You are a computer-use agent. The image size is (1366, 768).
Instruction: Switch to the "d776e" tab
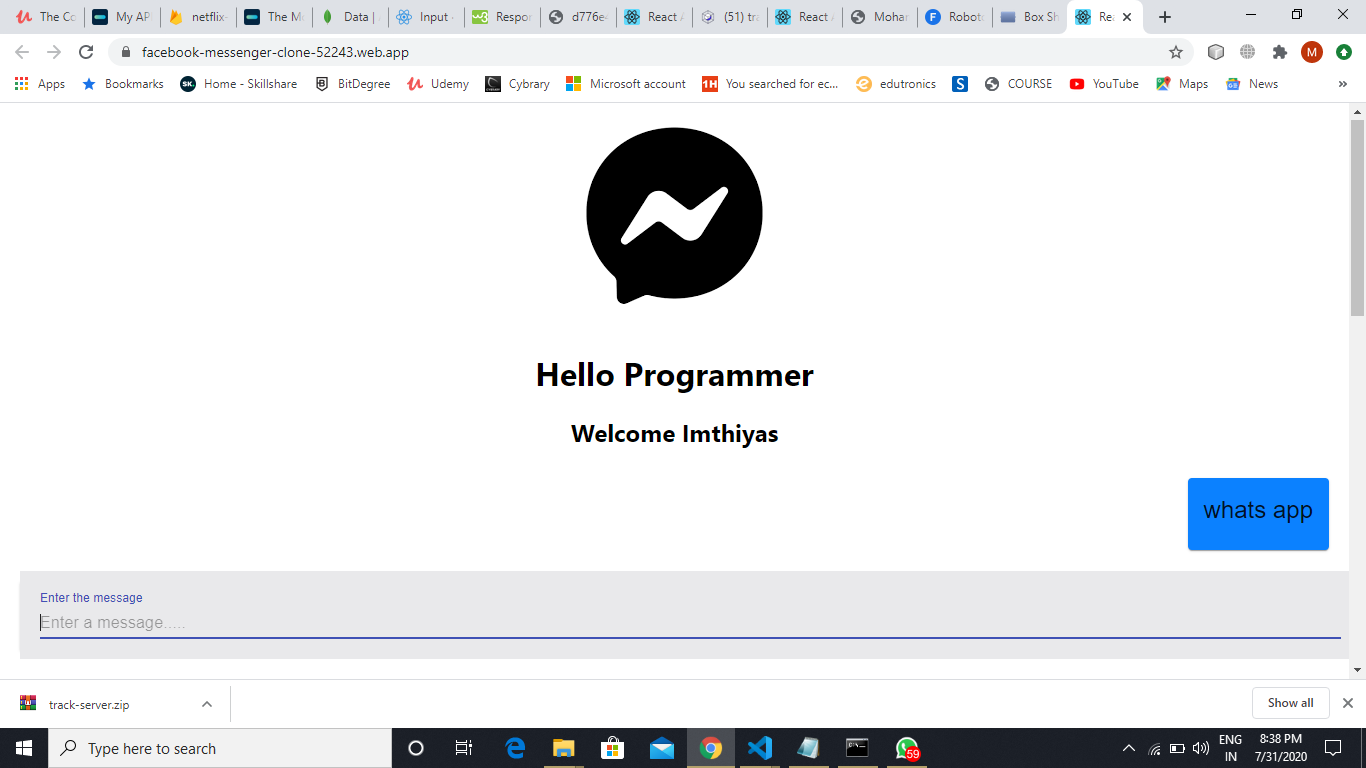pyautogui.click(x=577, y=17)
